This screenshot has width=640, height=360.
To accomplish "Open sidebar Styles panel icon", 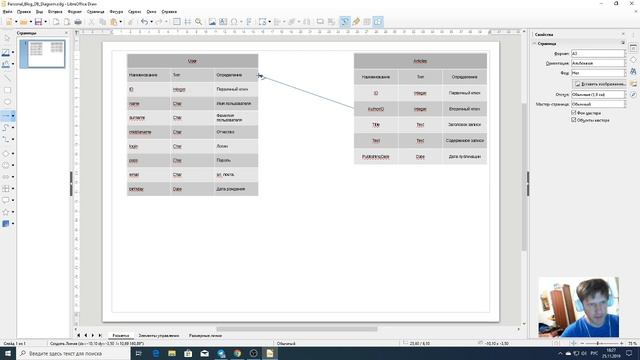I will pyautogui.click(x=633, y=71).
